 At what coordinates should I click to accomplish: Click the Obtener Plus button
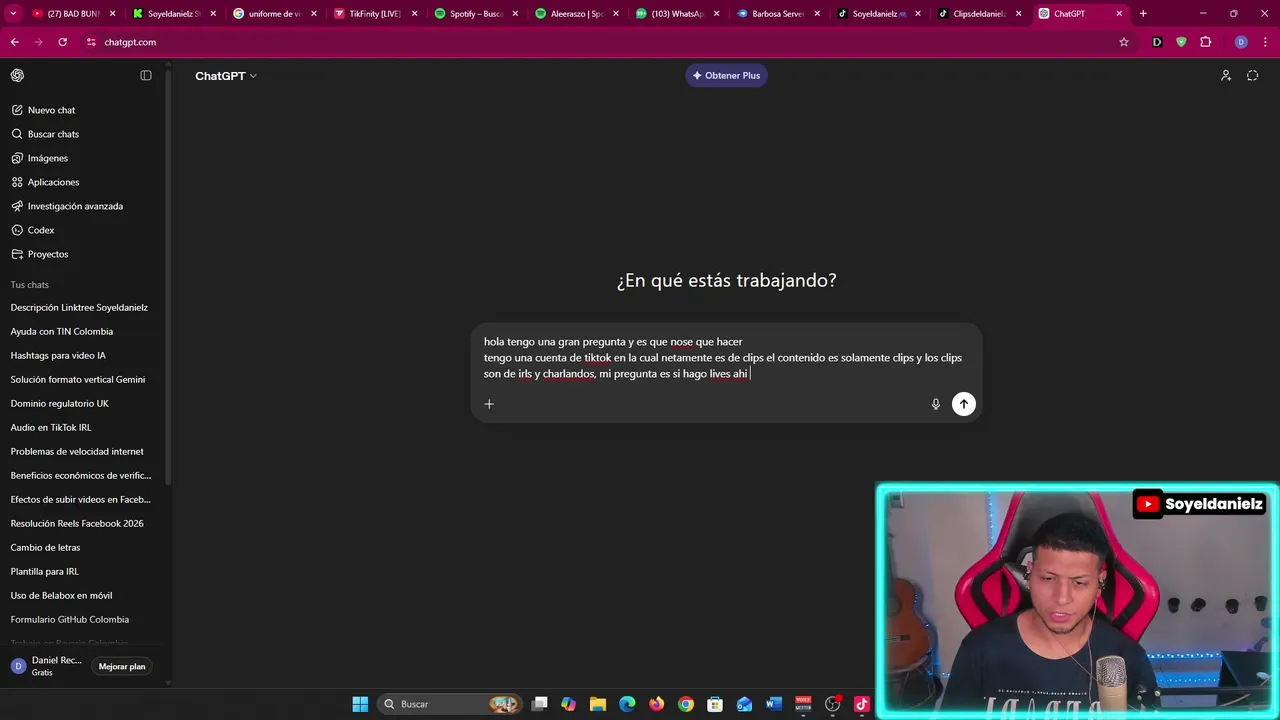click(726, 75)
